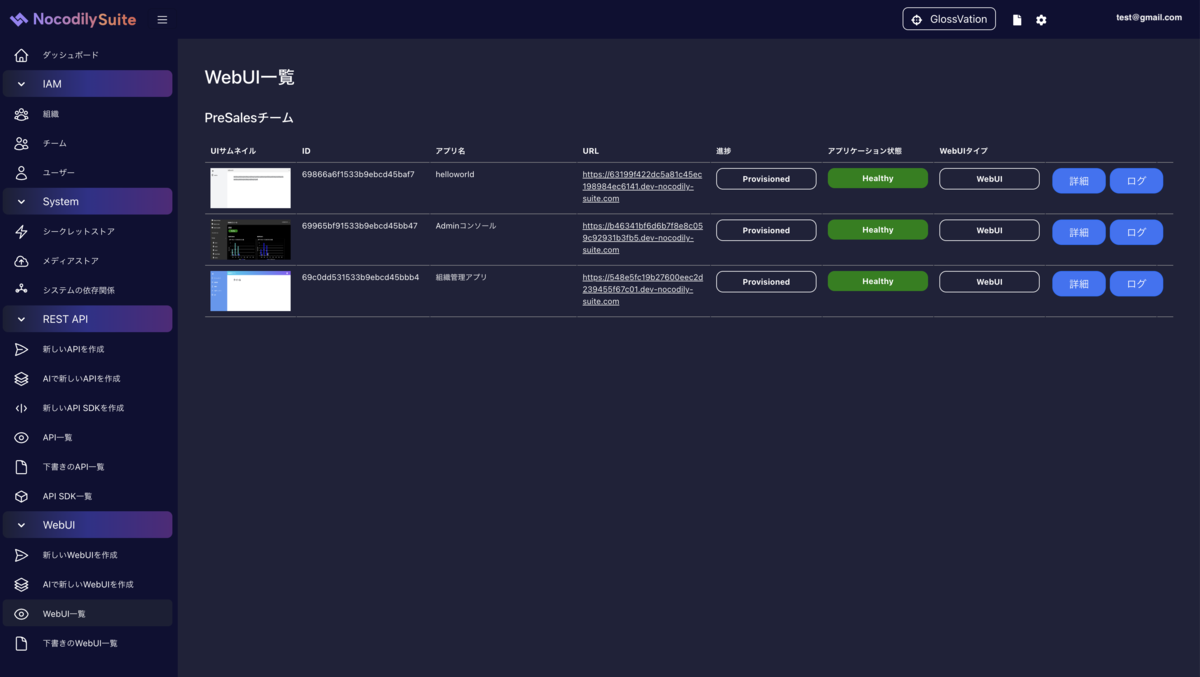Click the 新しいAPIを作成 send icon

coord(21,349)
